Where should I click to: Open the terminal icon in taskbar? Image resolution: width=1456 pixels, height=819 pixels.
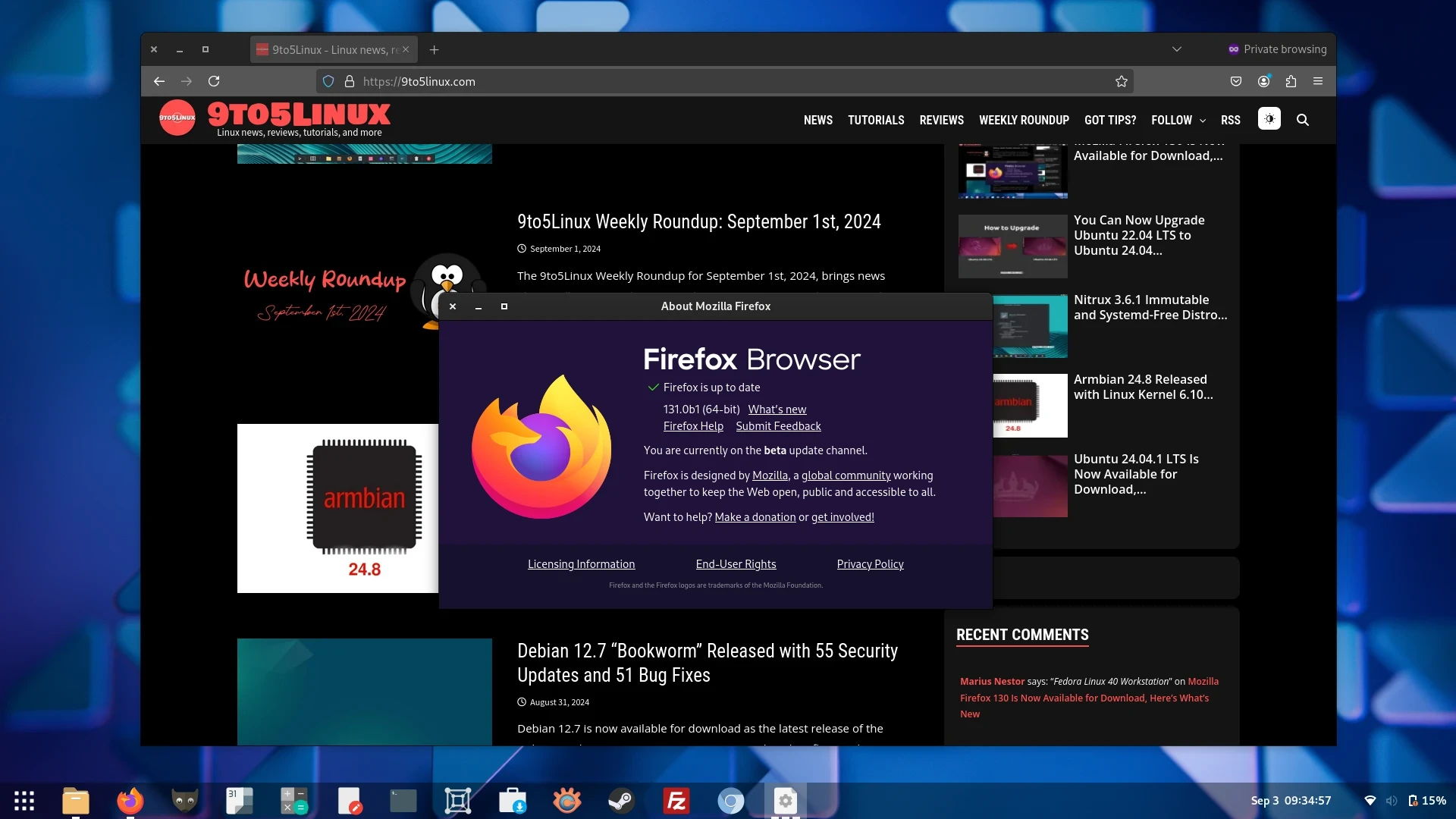coord(404,800)
